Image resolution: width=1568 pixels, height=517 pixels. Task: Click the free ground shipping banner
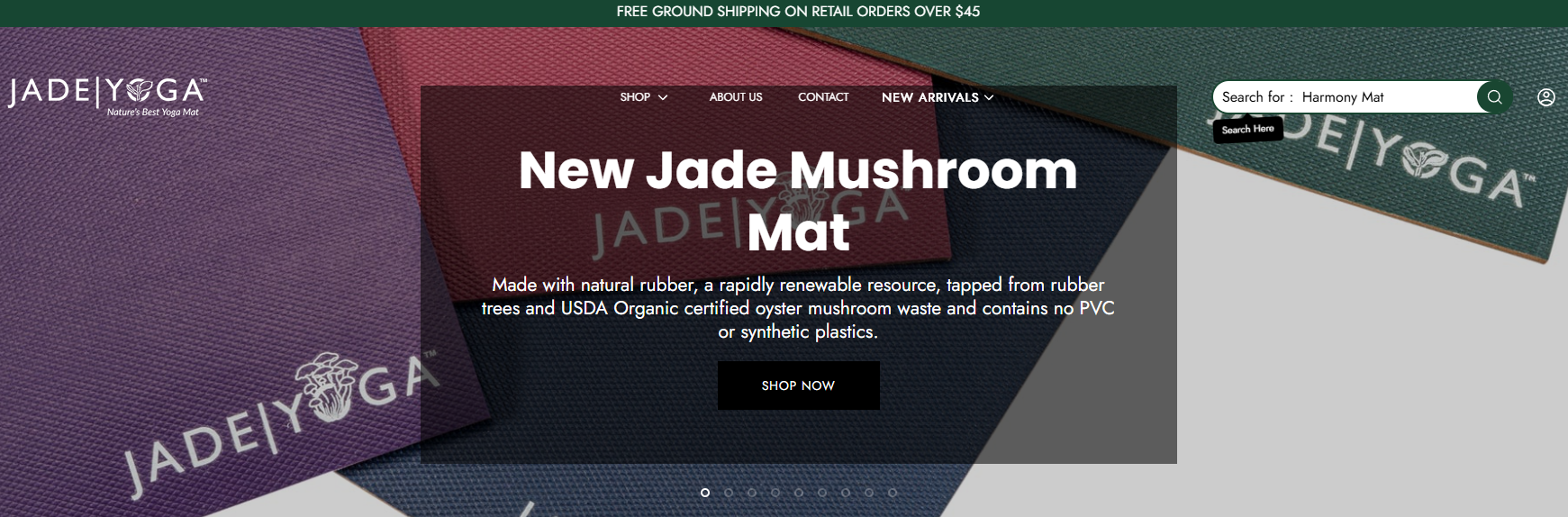[x=798, y=12]
